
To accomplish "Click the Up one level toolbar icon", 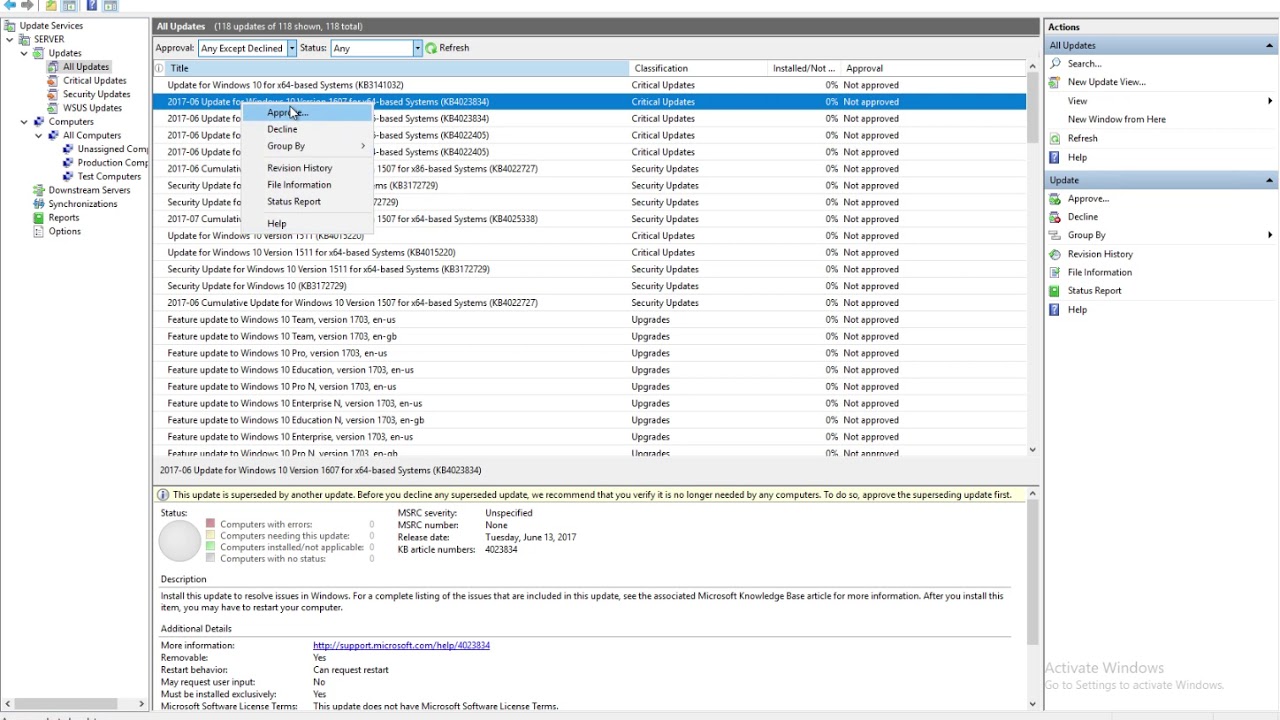I will (x=51, y=5).
